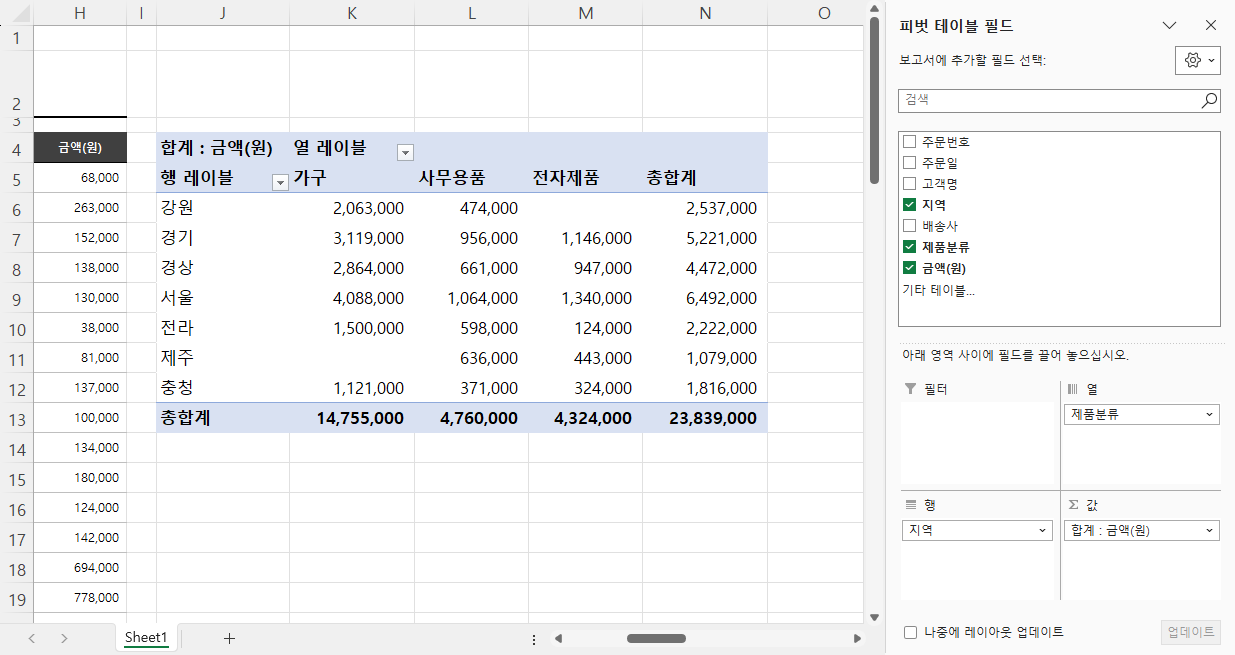
Task: Click the gear settings icon in field pane
Action: [x=1197, y=60]
